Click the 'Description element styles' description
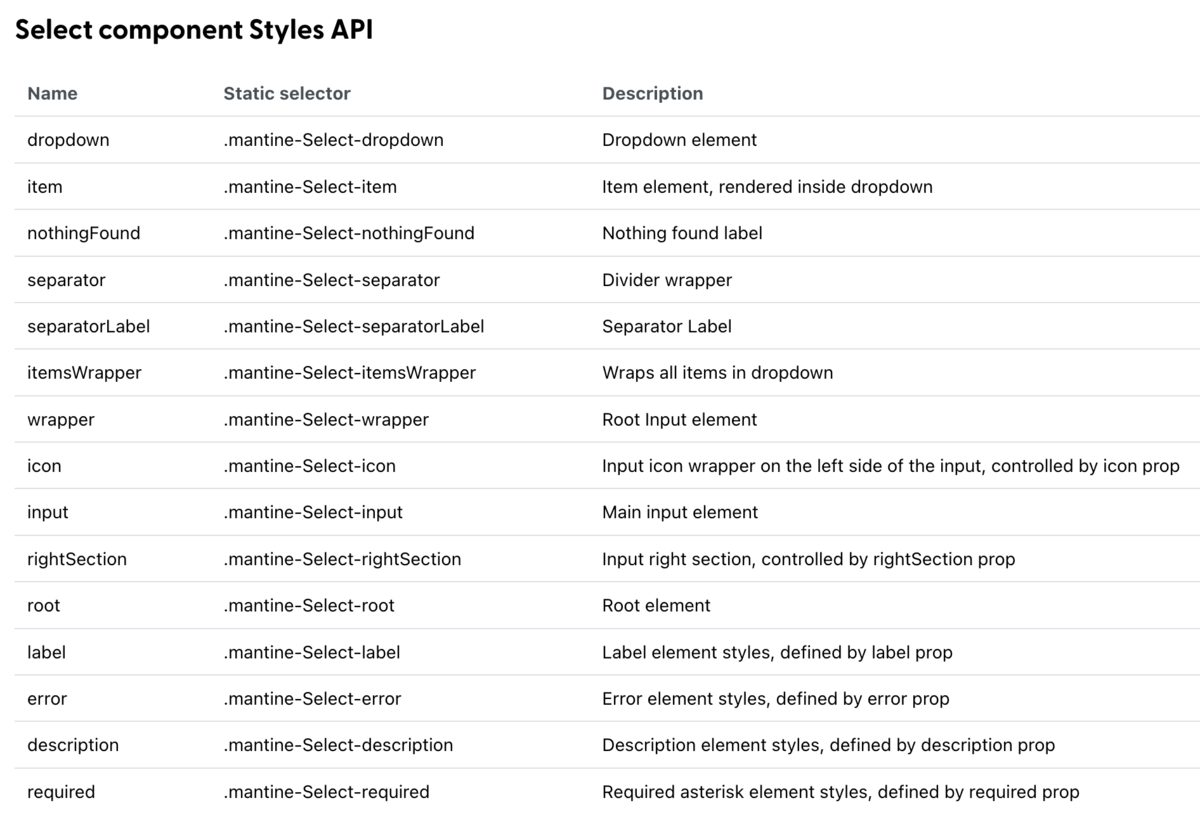Screen dimensions: 1200x817 pos(828,745)
